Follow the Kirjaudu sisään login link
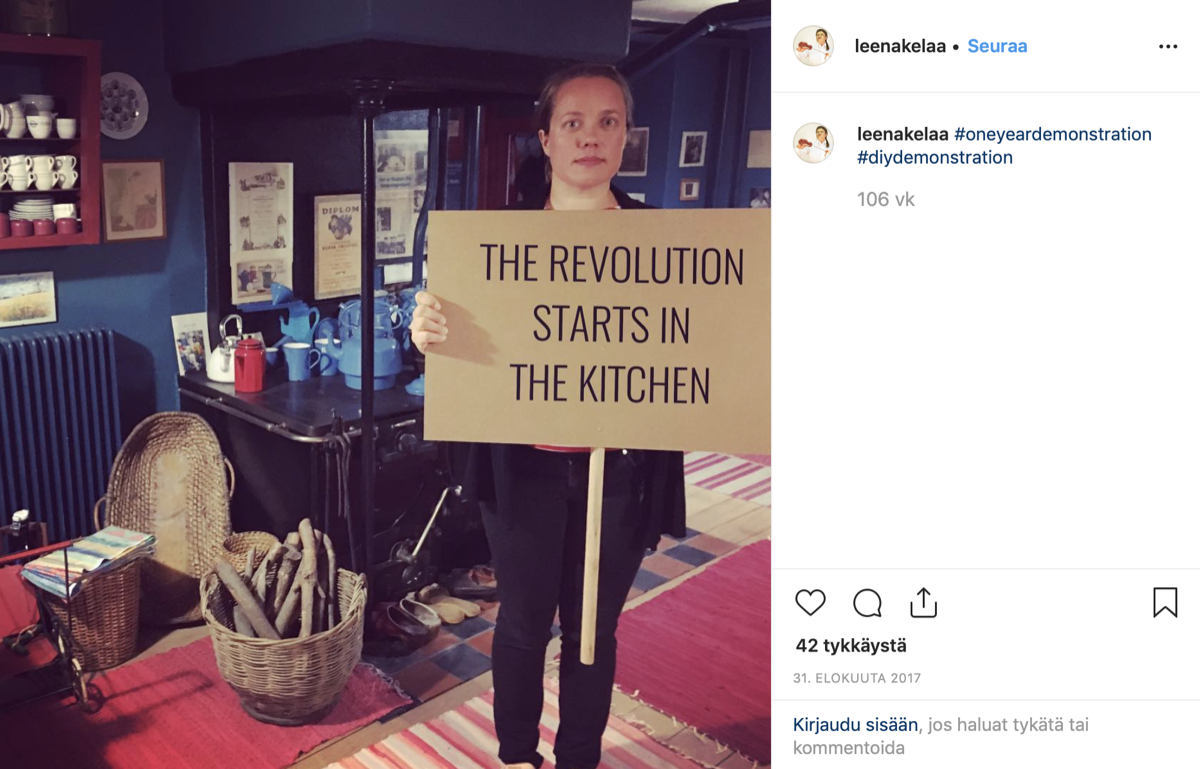1200x769 pixels. coord(856,725)
